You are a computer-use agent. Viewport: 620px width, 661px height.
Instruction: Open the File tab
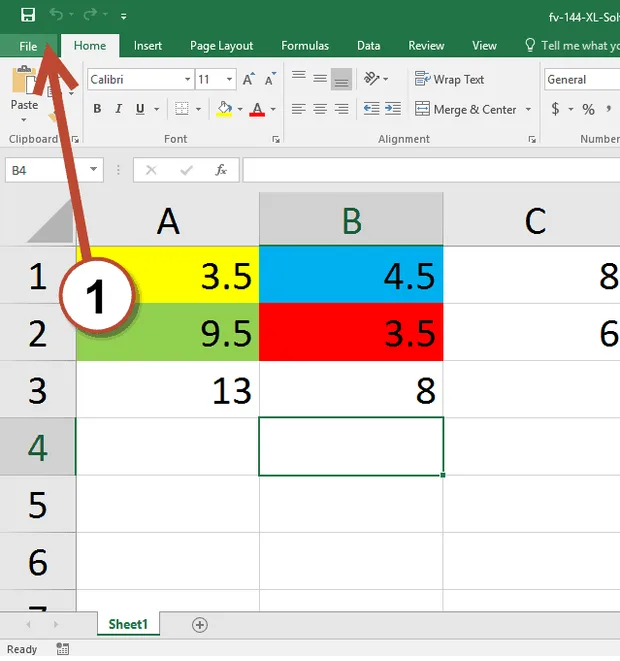coord(28,46)
